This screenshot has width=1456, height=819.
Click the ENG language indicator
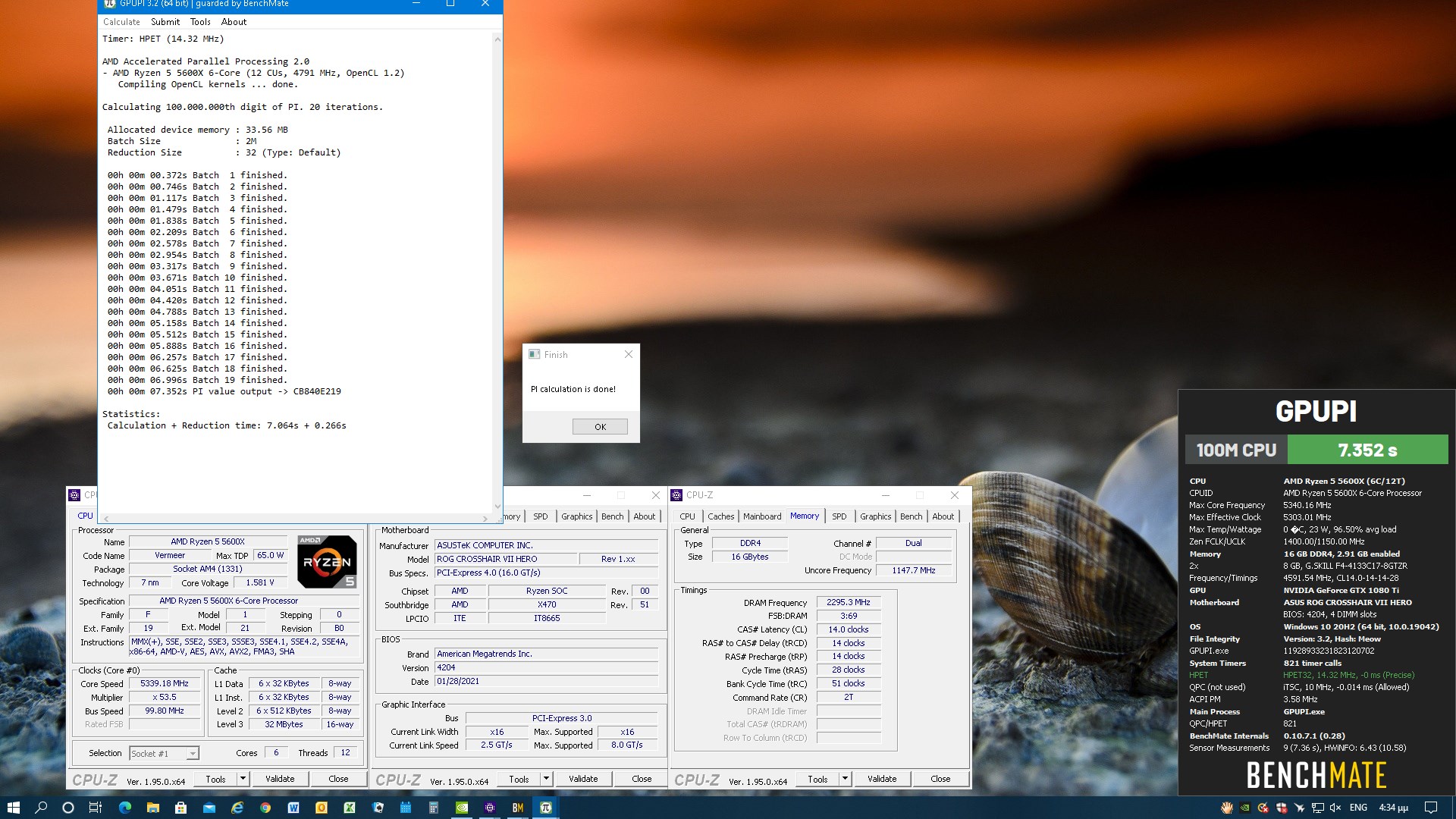click(1358, 808)
